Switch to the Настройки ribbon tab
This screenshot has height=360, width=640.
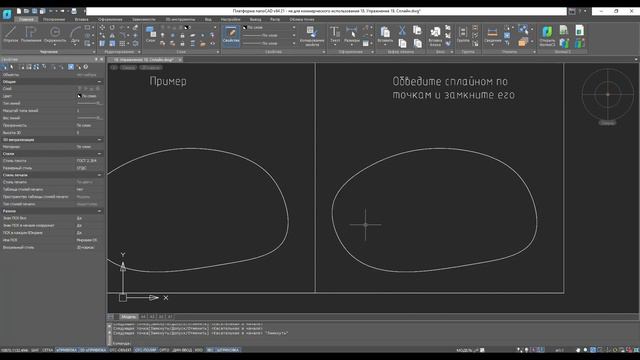pos(231,19)
